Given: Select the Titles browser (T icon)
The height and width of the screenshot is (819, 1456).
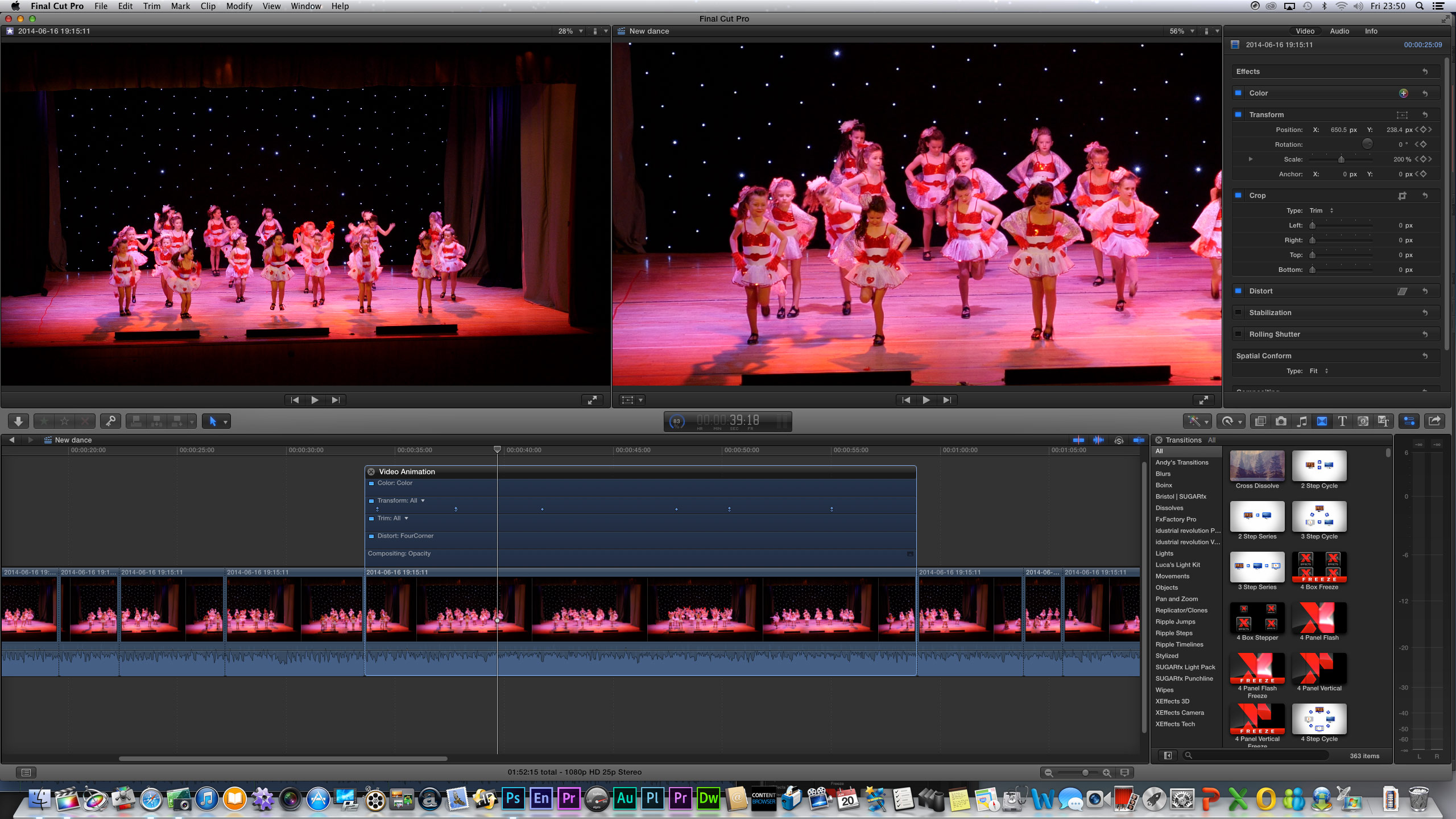Looking at the screenshot, I should click(1342, 421).
